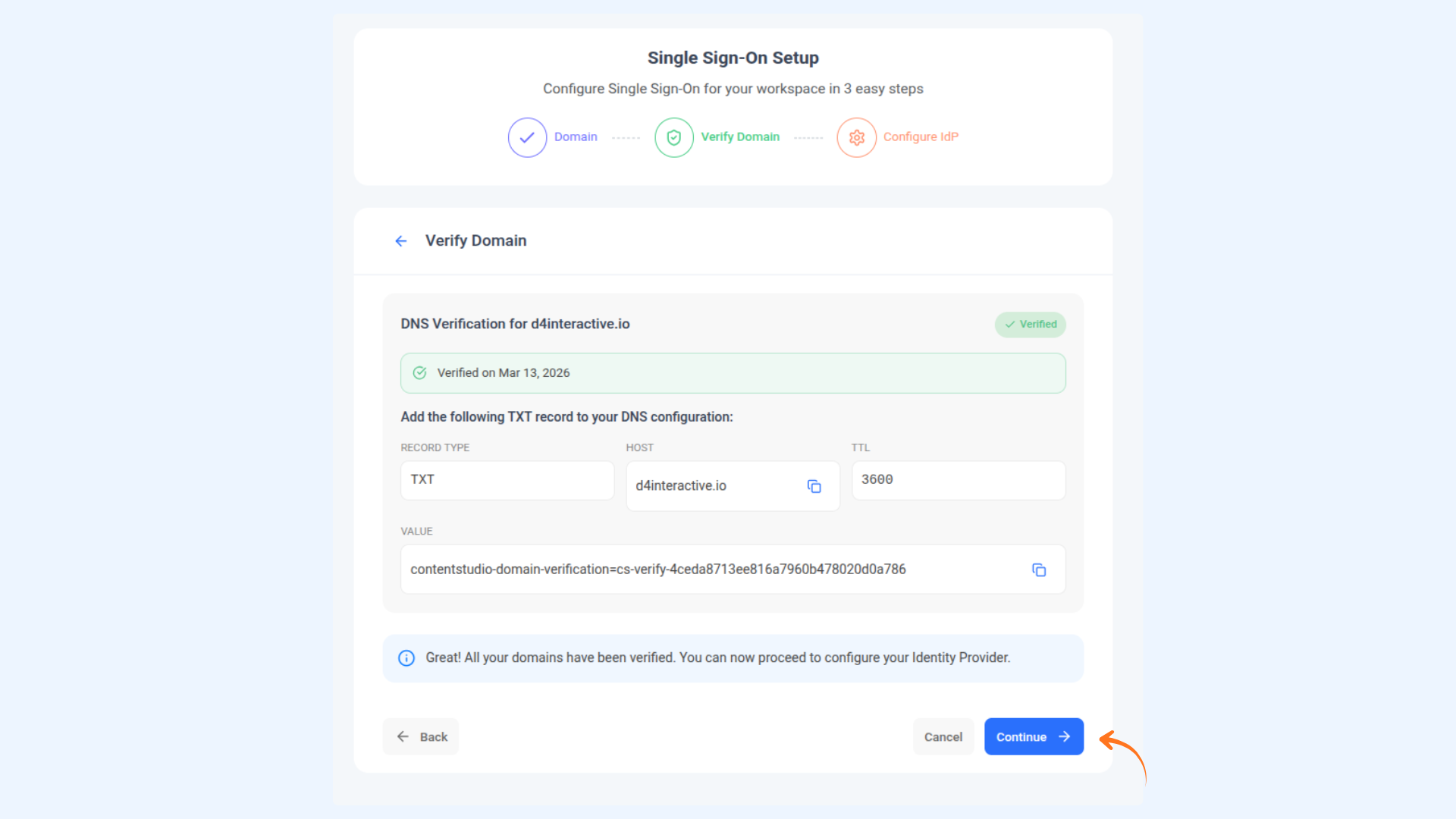Viewport: 1456px width, 819px height.
Task: Click the Record Type TXT field
Action: click(507, 480)
